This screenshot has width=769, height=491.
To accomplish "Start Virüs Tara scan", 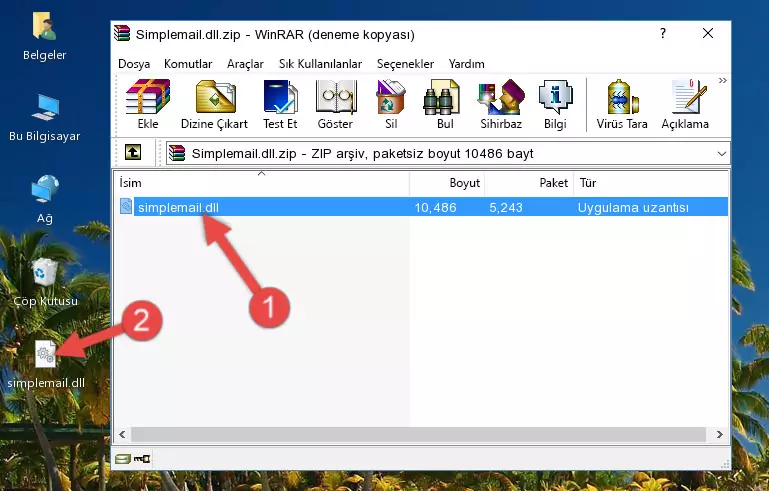I will coord(622,104).
